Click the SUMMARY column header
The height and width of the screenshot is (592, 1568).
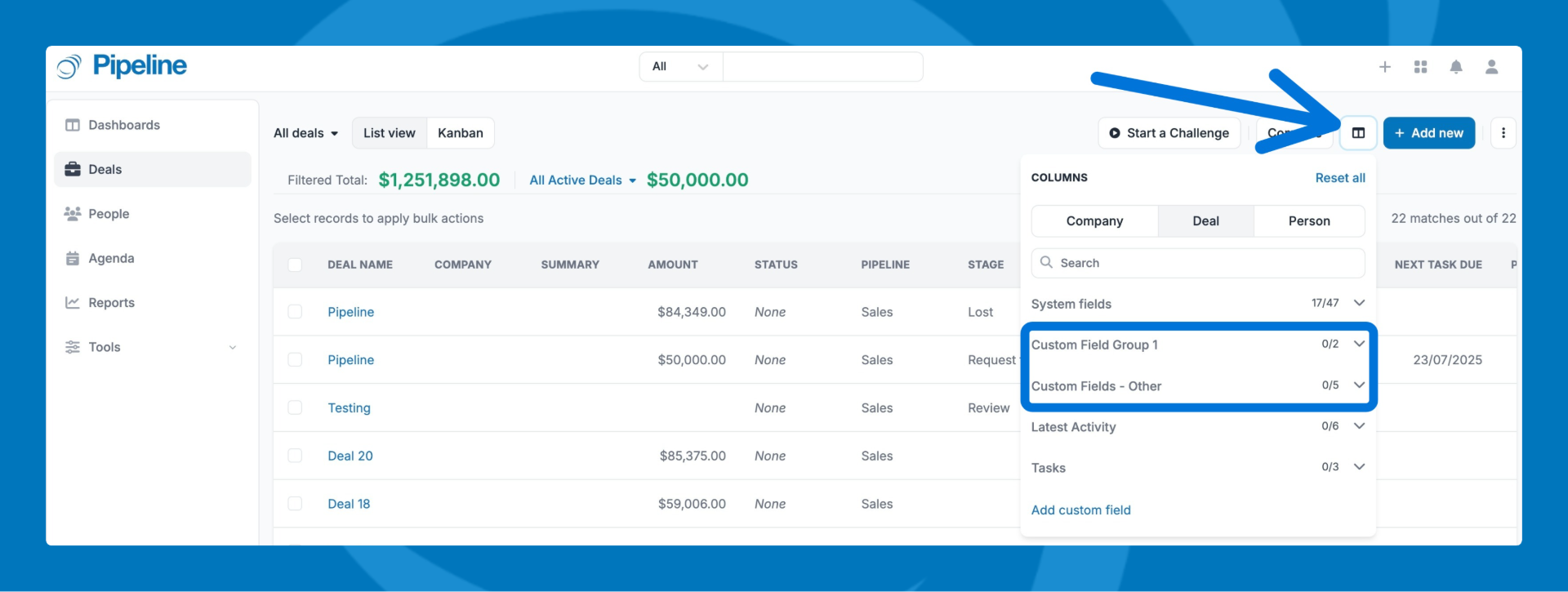tap(570, 265)
